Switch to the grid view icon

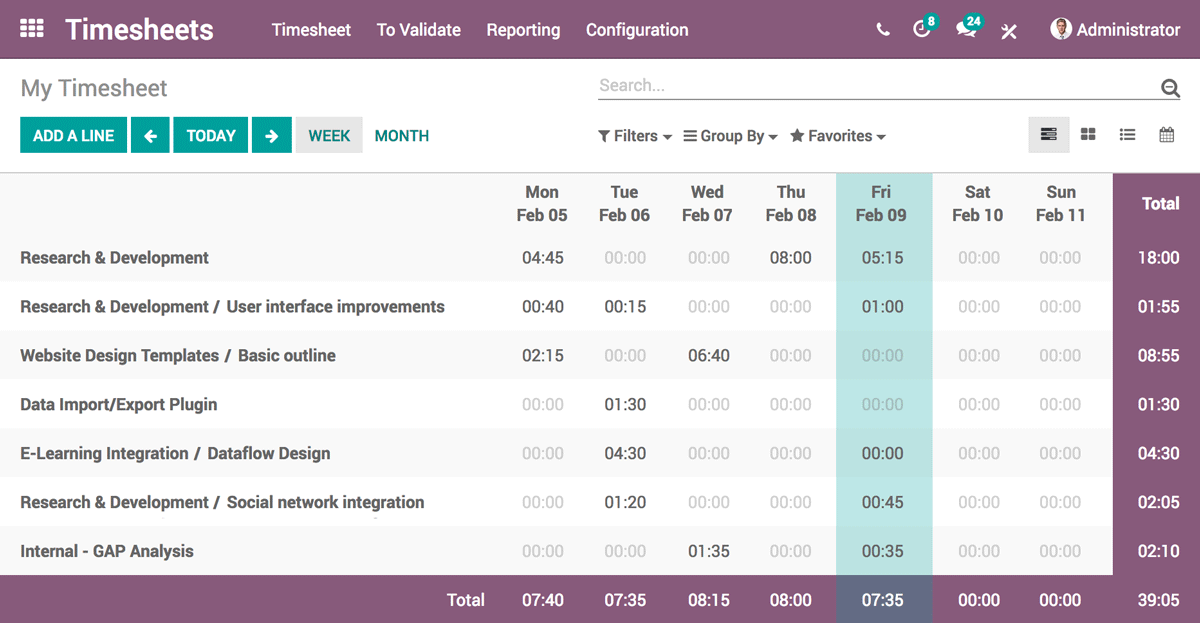(1049, 135)
